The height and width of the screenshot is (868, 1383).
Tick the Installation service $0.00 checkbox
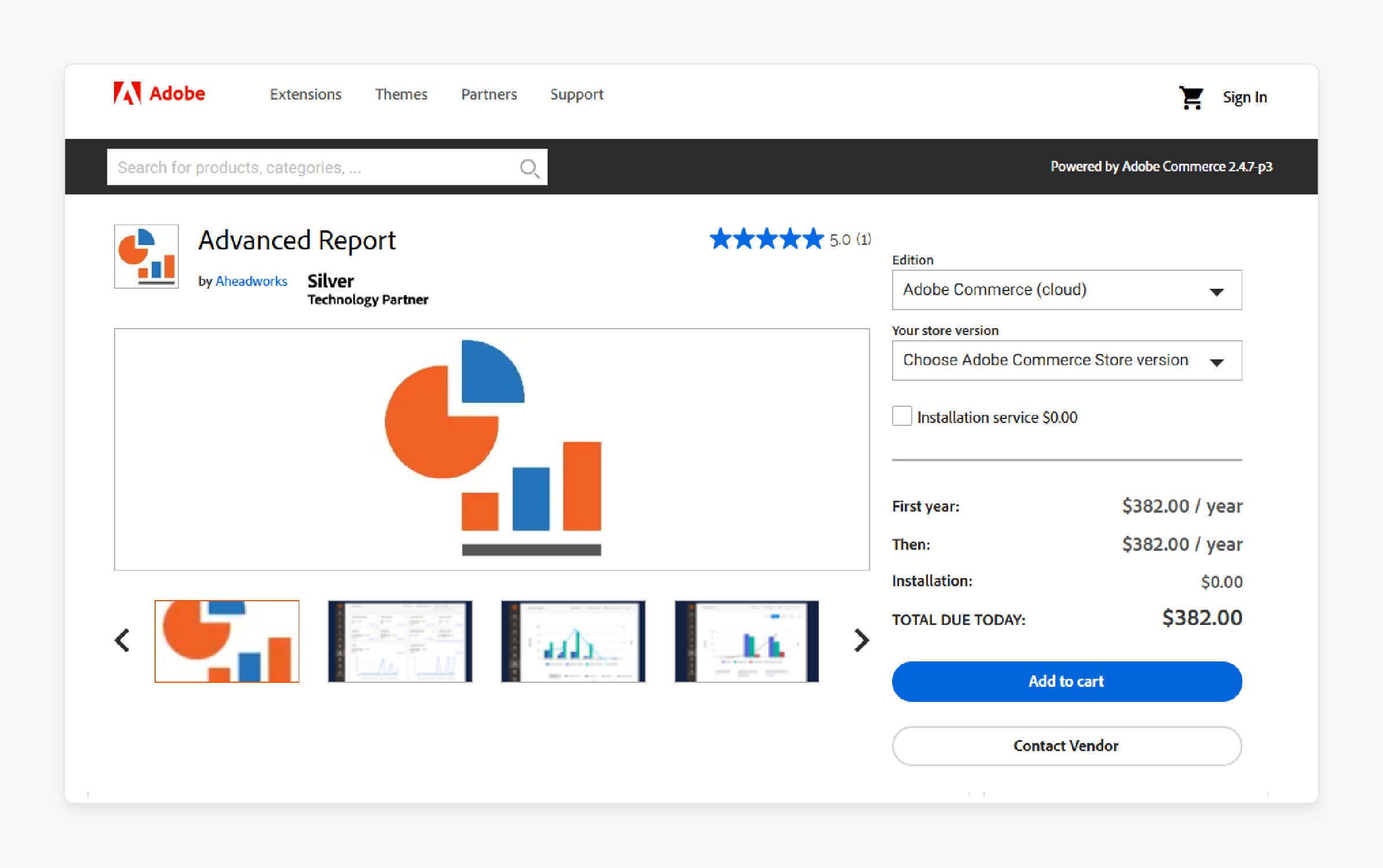click(x=902, y=416)
